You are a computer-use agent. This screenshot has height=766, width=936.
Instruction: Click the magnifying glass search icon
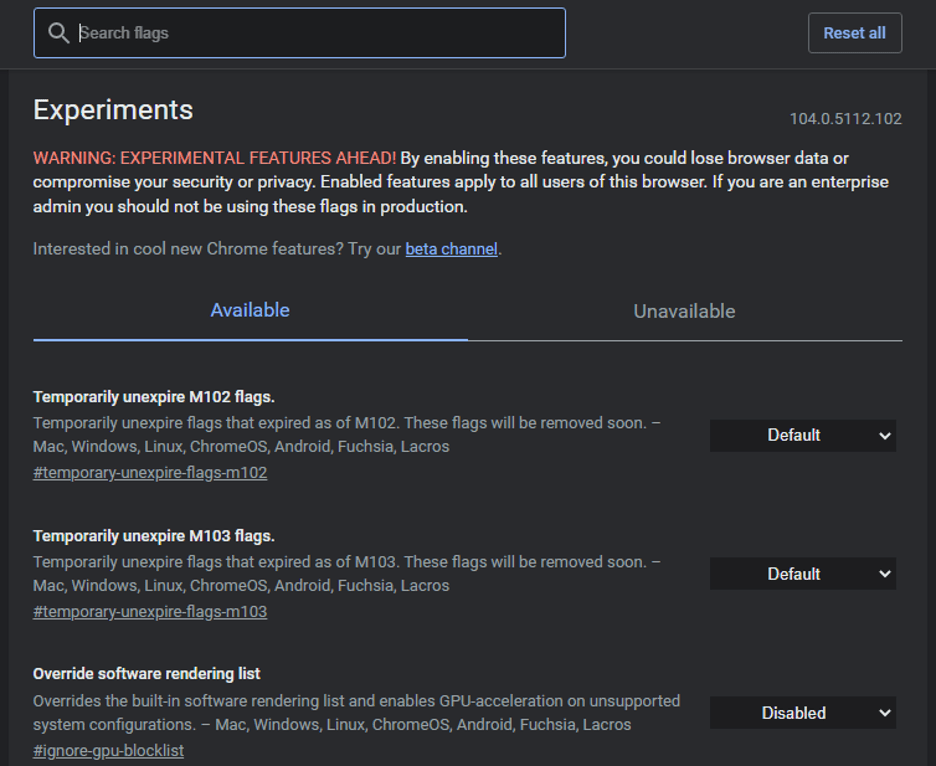[59, 33]
